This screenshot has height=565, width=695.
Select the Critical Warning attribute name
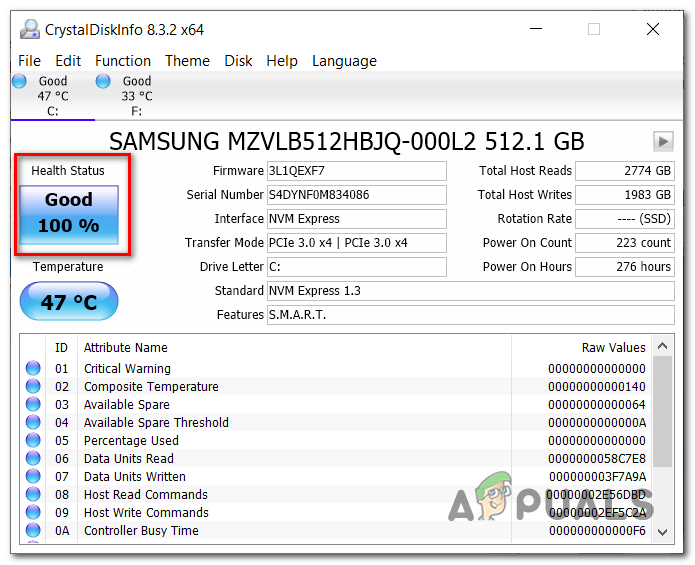click(127, 368)
